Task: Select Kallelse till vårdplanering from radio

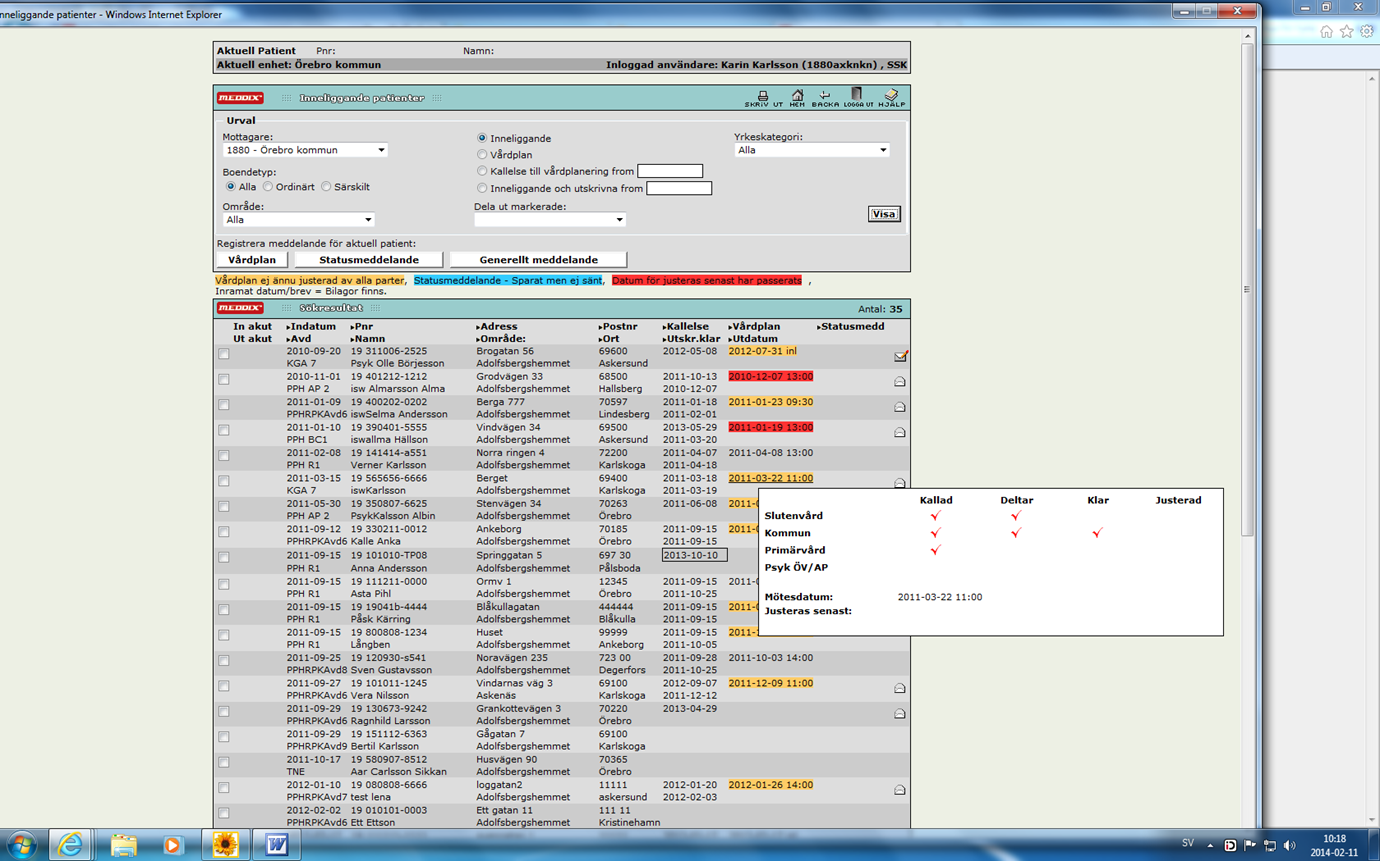Action: 482,171
